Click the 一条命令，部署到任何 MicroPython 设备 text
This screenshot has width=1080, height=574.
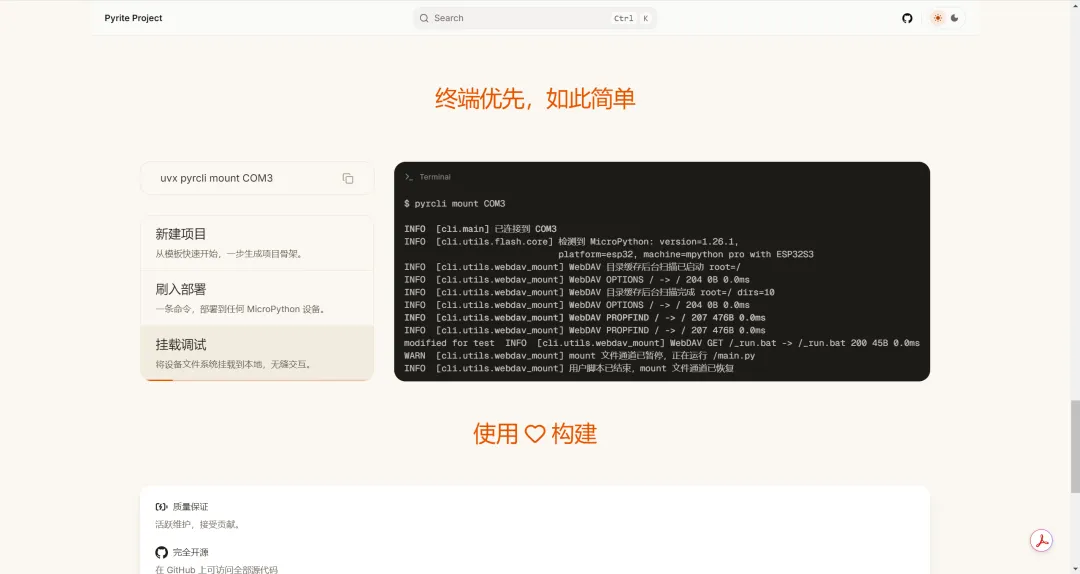[x=240, y=309]
